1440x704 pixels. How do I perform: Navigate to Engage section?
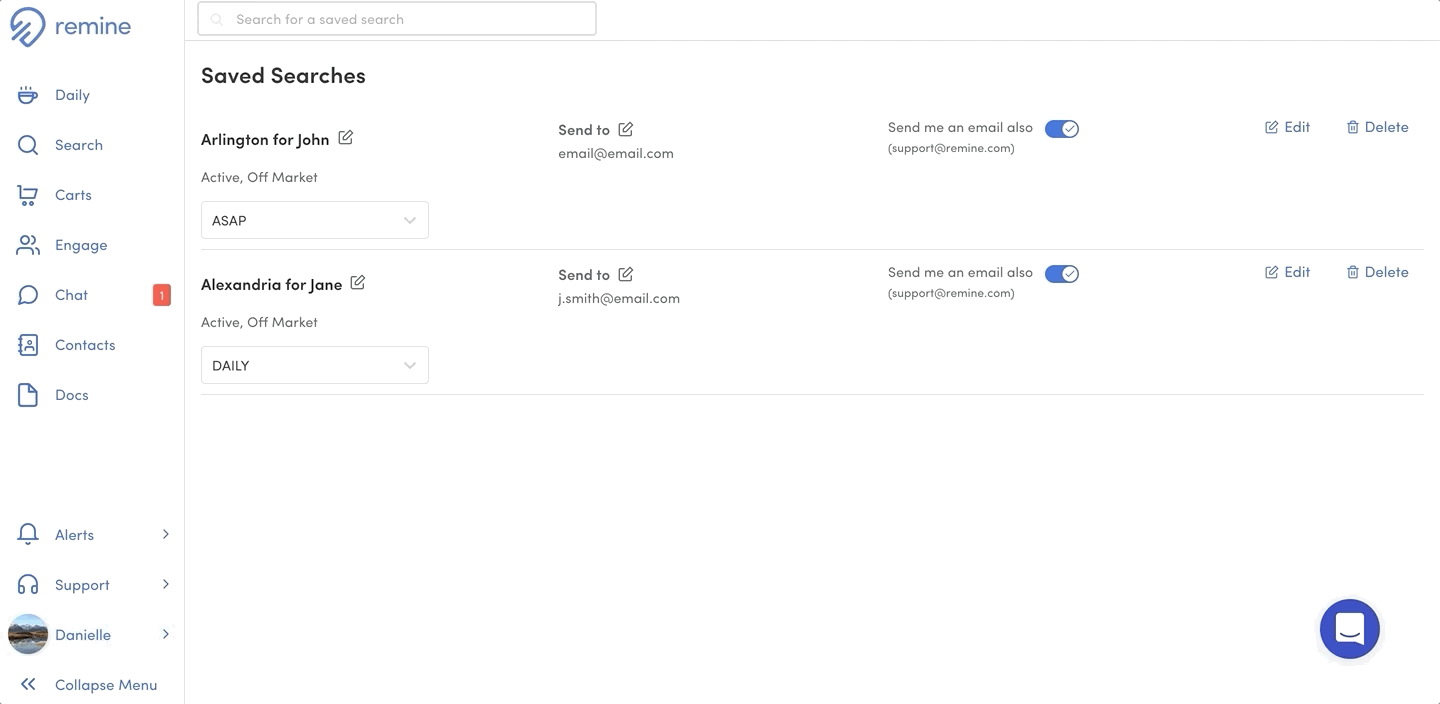pyautogui.click(x=81, y=245)
